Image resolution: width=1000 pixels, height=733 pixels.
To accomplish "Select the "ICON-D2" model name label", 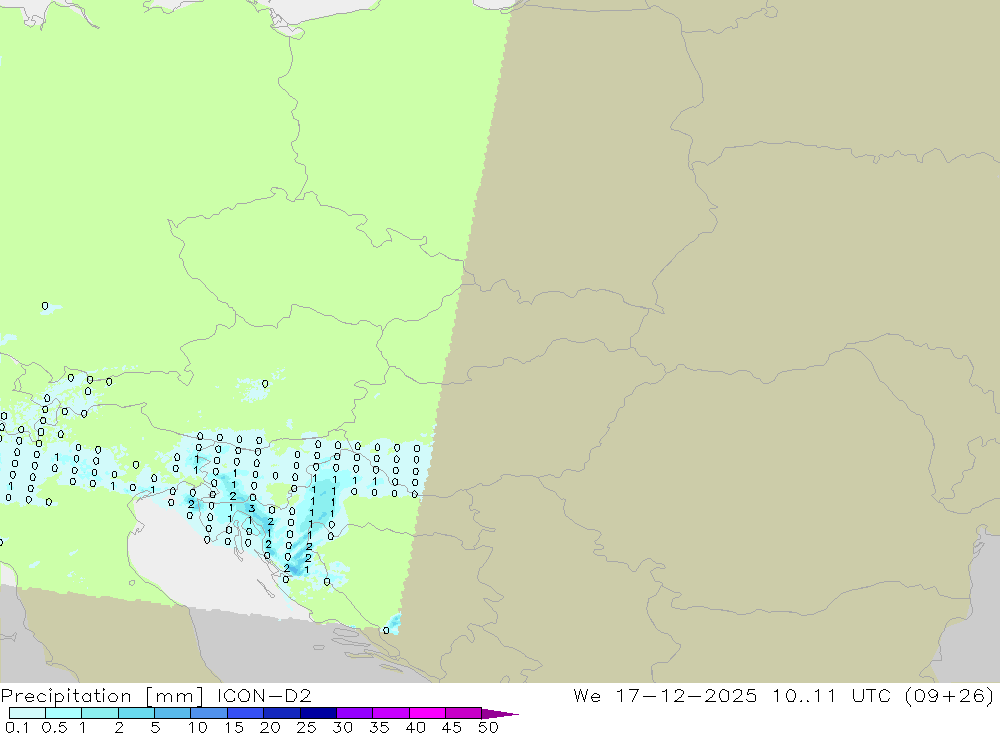I will [264, 695].
